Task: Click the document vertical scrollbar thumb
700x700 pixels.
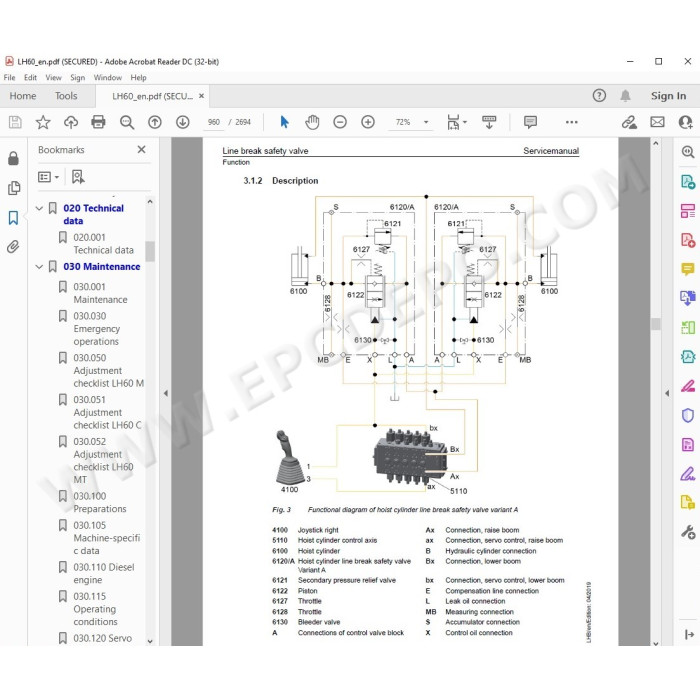Action: click(655, 324)
